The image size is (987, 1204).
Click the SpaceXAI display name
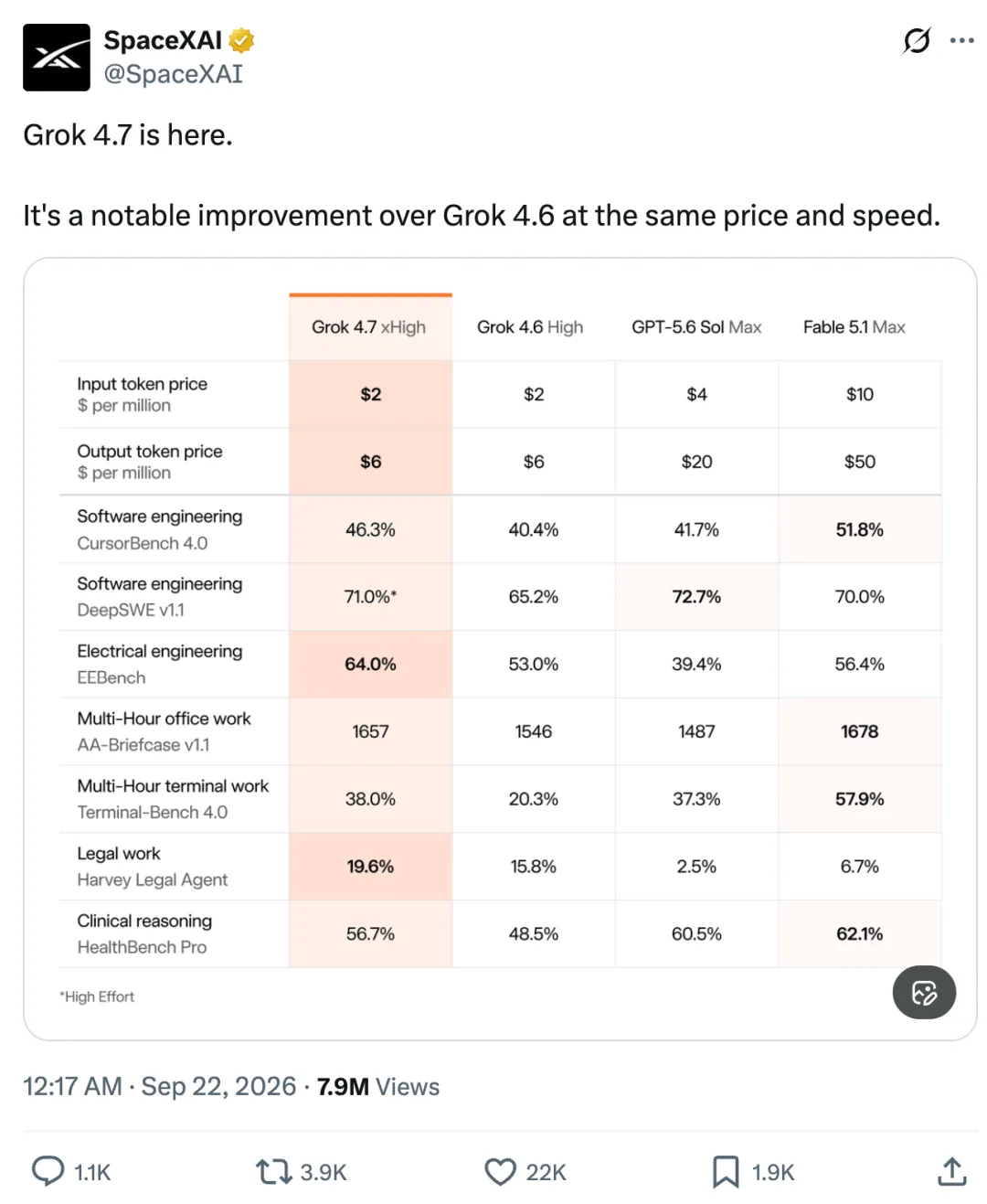(x=163, y=40)
